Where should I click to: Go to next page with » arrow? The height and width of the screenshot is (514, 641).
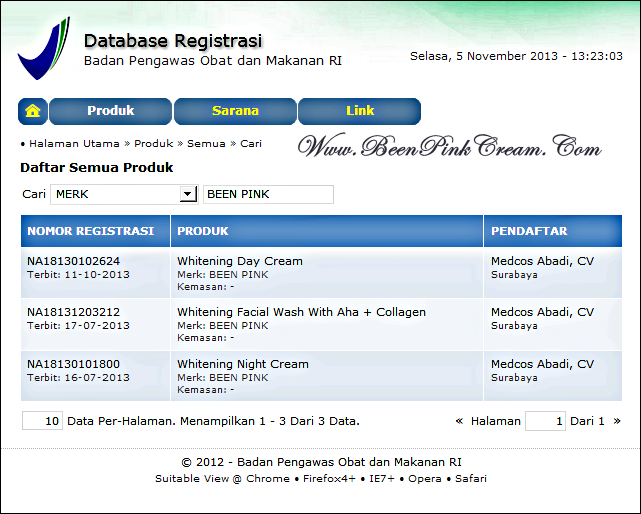617,421
